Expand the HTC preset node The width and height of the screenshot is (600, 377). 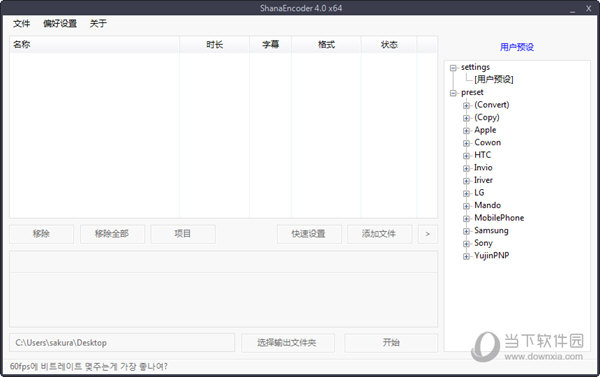coord(466,156)
